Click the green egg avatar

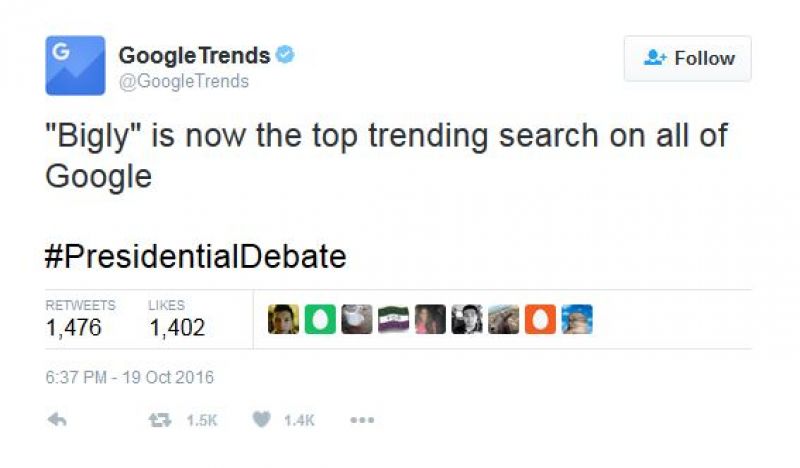pyautogui.click(x=320, y=320)
